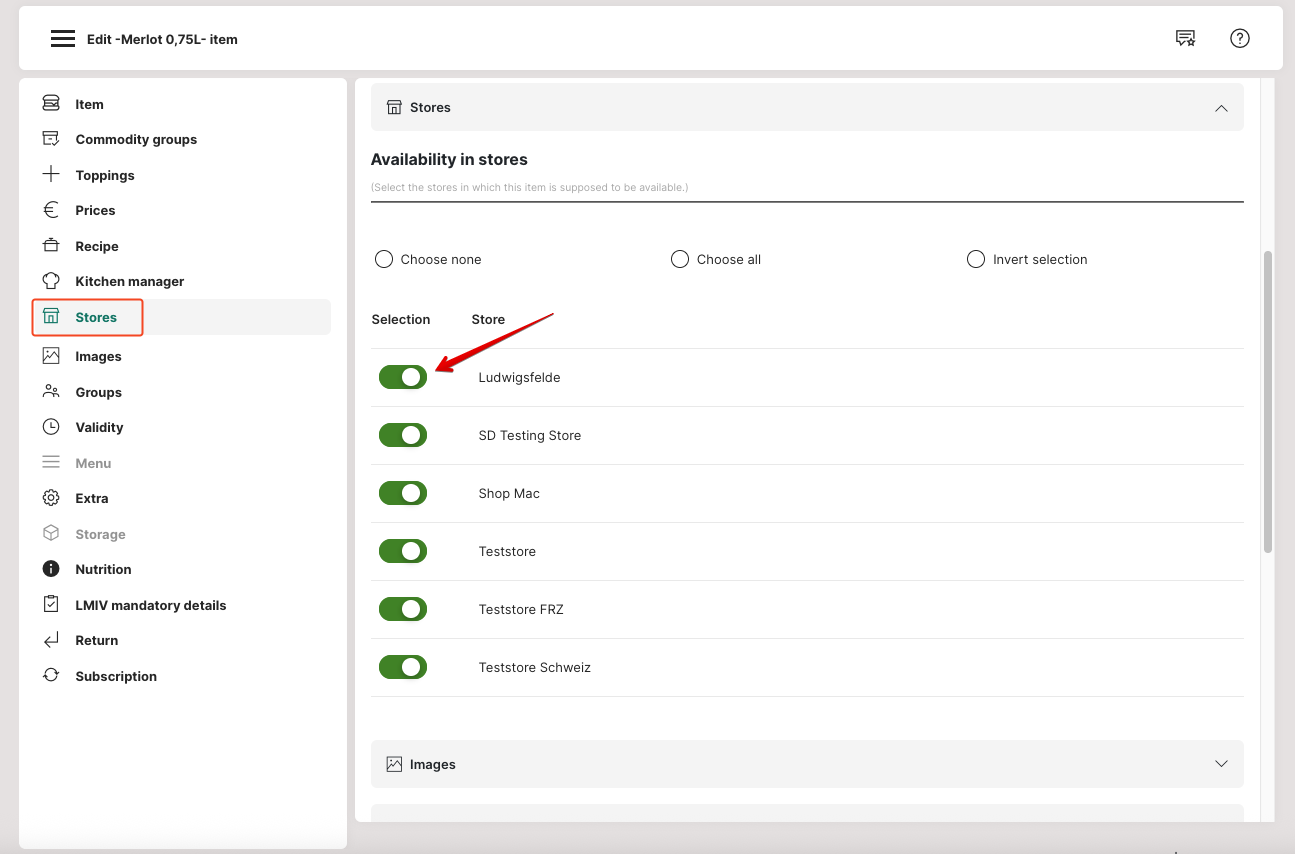Viewport: 1295px width, 854px height.
Task: Click the Storage box icon
Action: pyautogui.click(x=51, y=534)
